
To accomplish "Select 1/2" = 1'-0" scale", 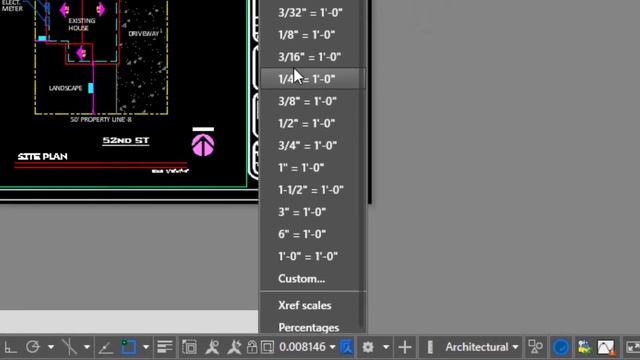I will point(313,123).
